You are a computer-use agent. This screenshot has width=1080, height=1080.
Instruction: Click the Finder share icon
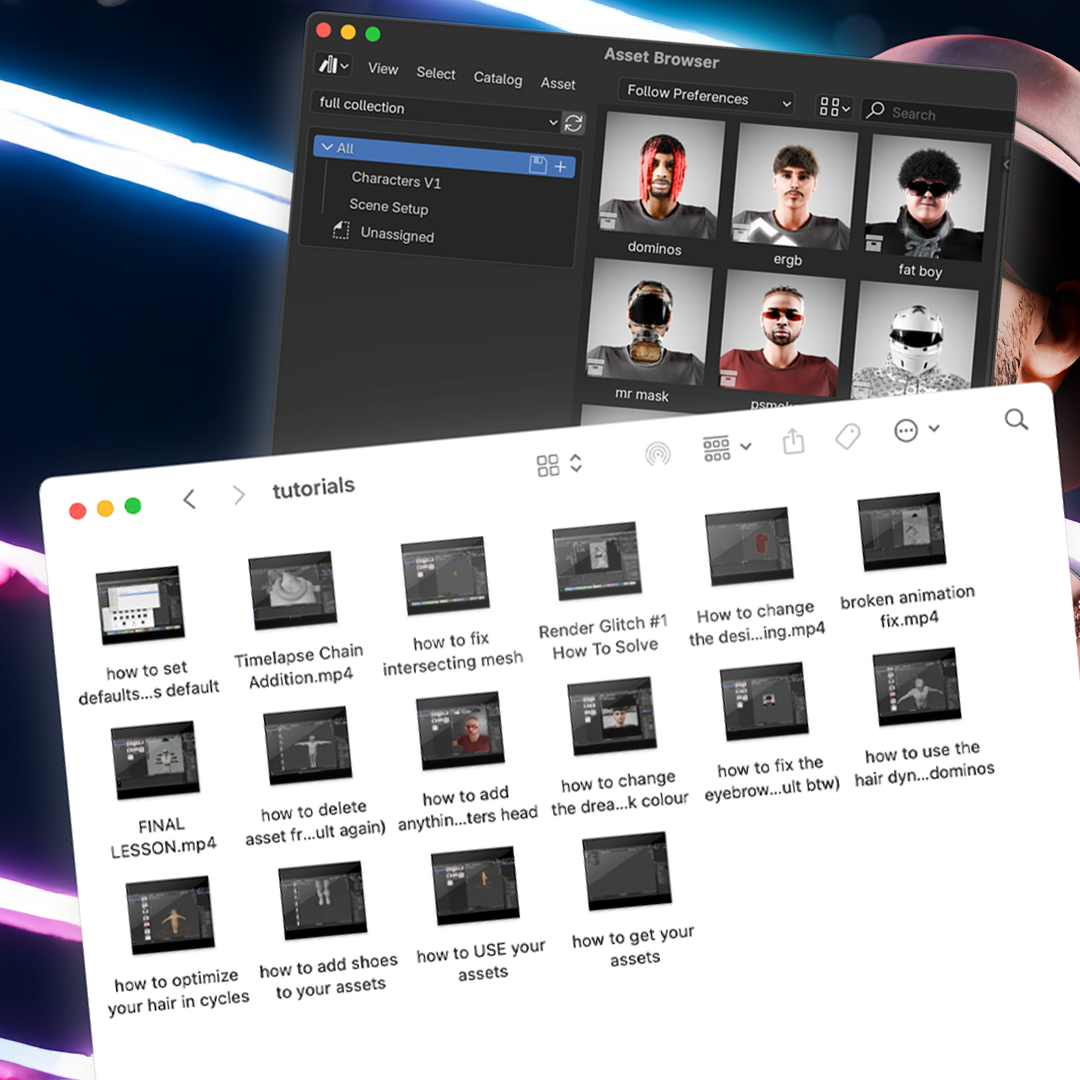pos(793,442)
